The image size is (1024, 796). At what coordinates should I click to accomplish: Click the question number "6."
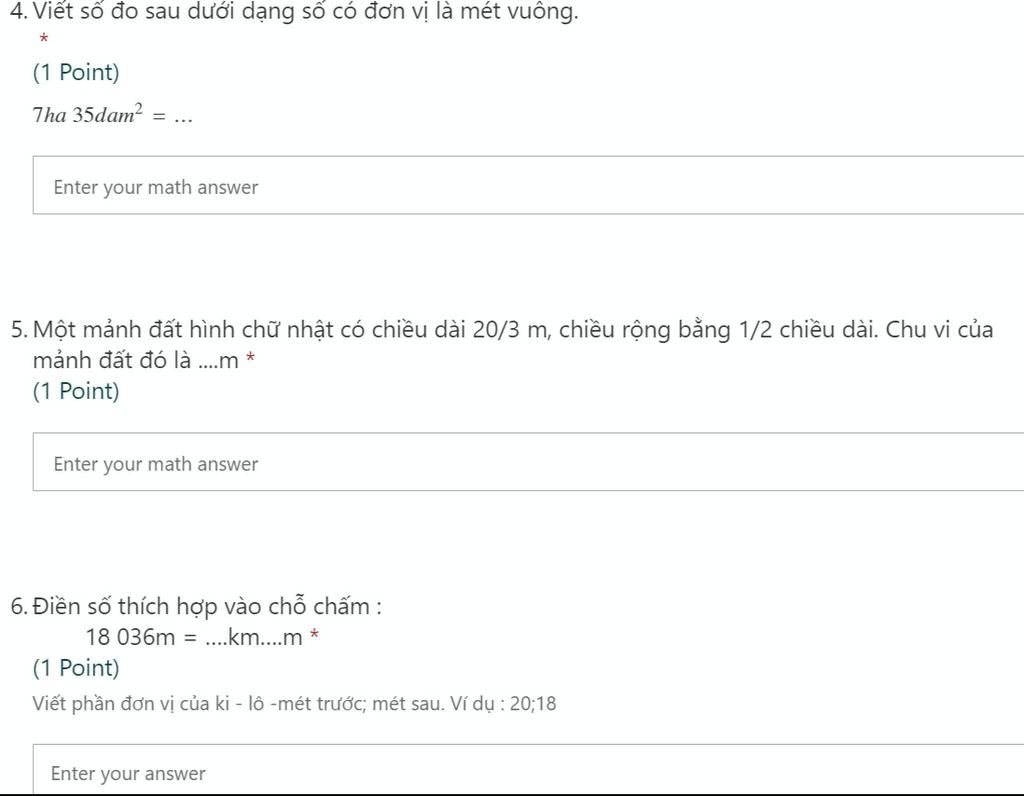coord(18,607)
